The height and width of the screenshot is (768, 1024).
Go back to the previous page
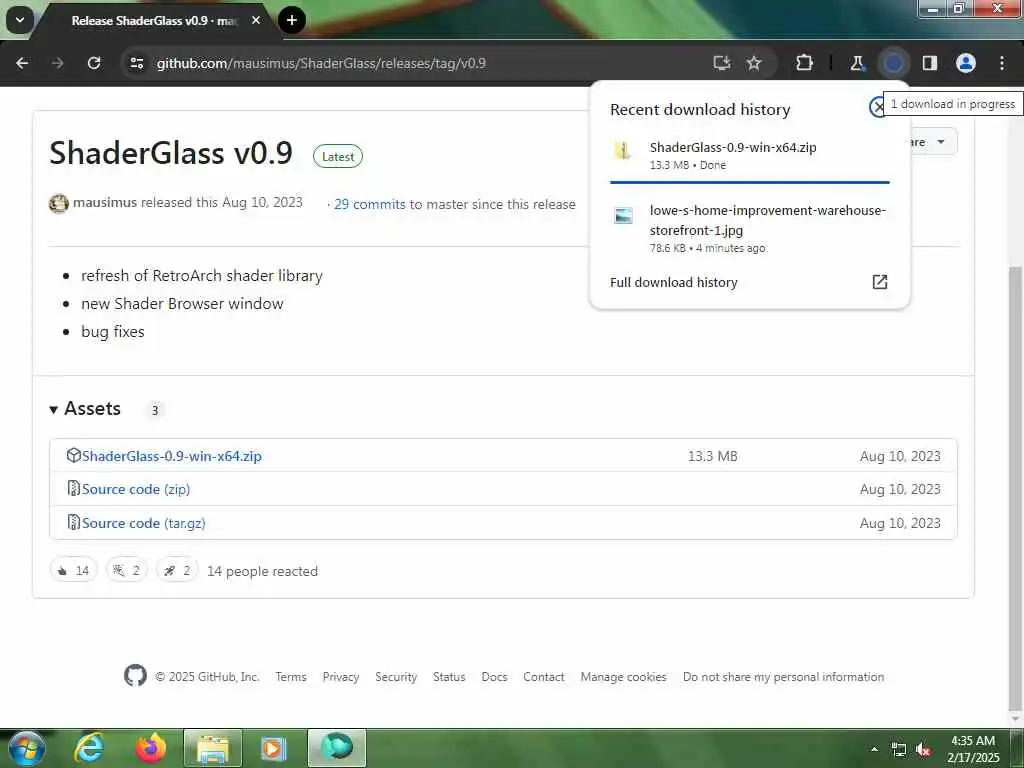point(22,63)
